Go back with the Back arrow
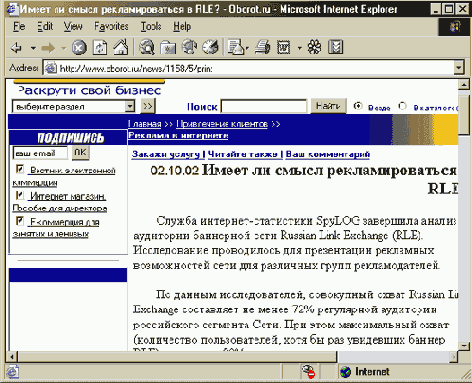The image size is (472, 383). pyautogui.click(x=16, y=48)
